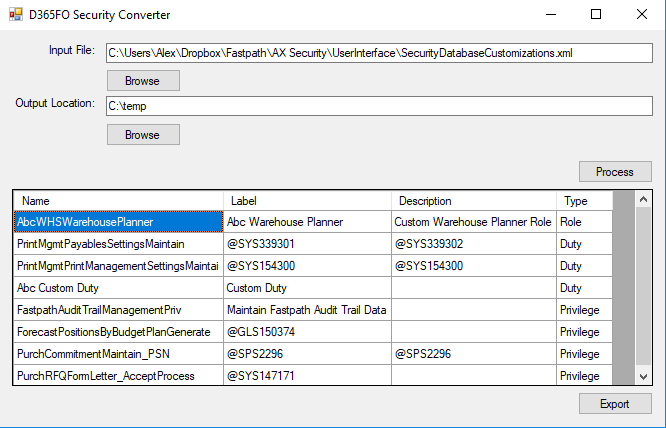Click the Abc Warehouse Planner label cell
The height and width of the screenshot is (428, 666).
pos(307,222)
